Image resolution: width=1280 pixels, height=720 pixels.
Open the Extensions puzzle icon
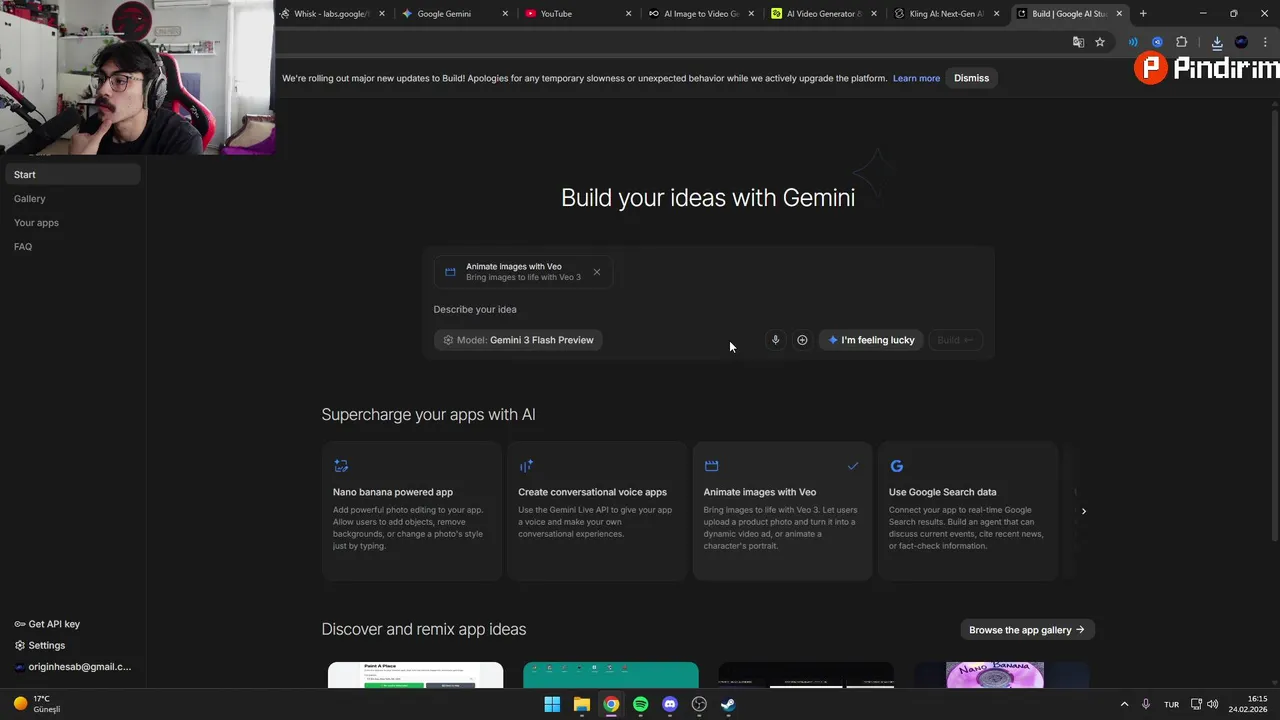pyautogui.click(x=1182, y=42)
